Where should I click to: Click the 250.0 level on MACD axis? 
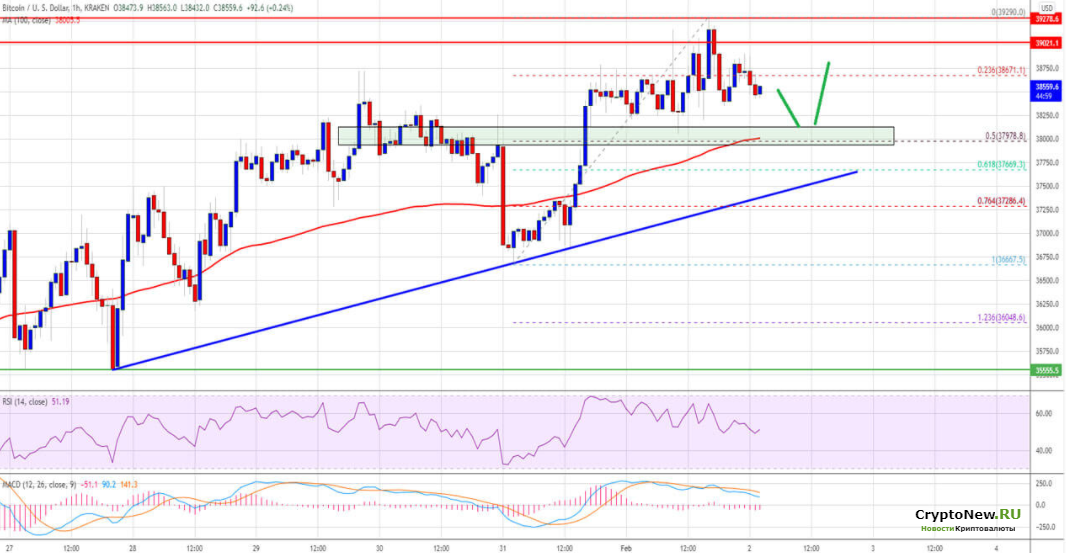pyautogui.click(x=1046, y=484)
